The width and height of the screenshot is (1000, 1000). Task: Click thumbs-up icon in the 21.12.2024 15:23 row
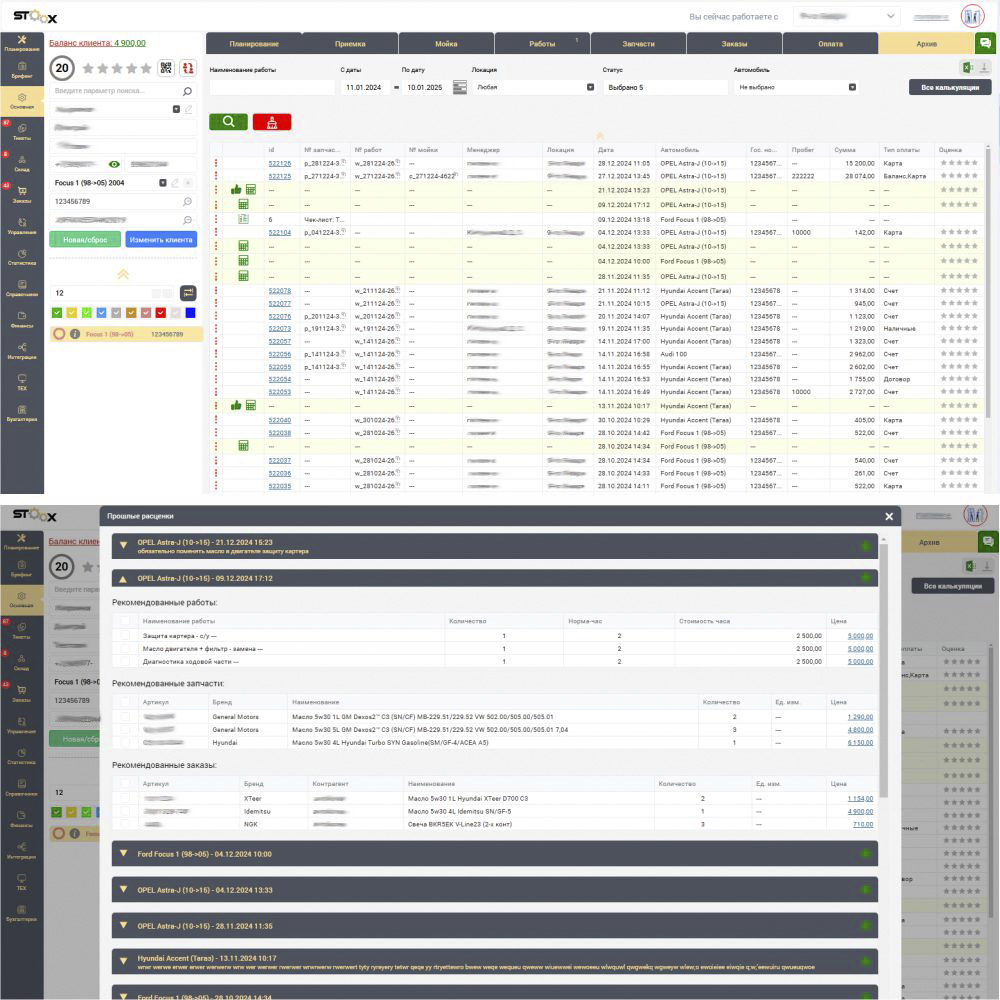(236, 189)
